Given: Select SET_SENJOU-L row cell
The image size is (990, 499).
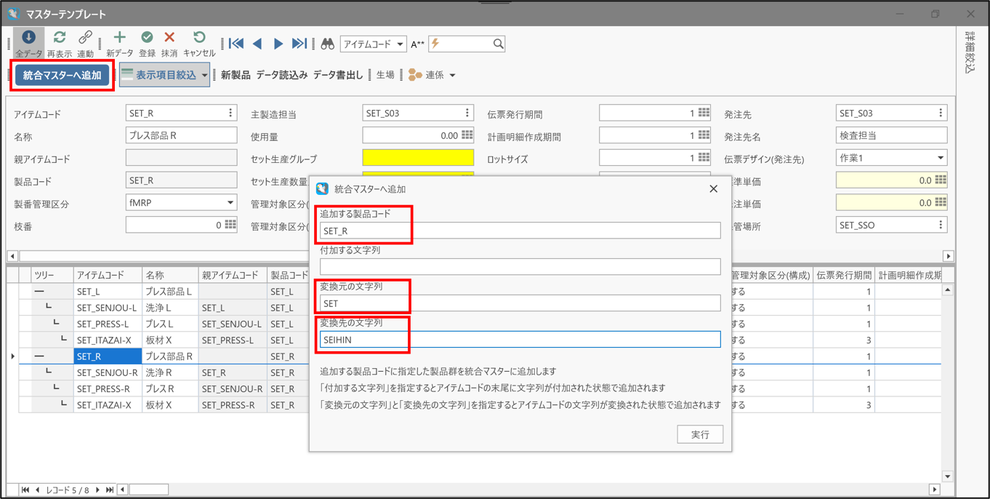Looking at the screenshot, I should coord(107,308).
